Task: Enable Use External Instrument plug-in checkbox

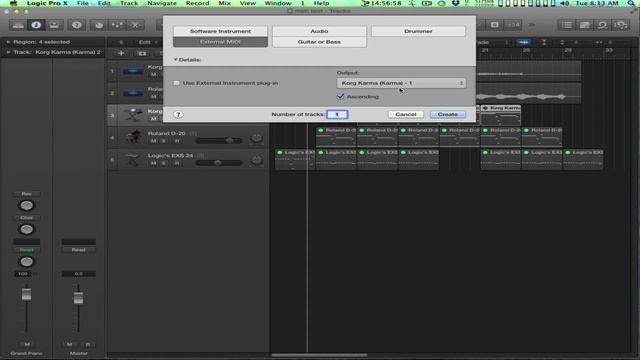Action: point(176,83)
